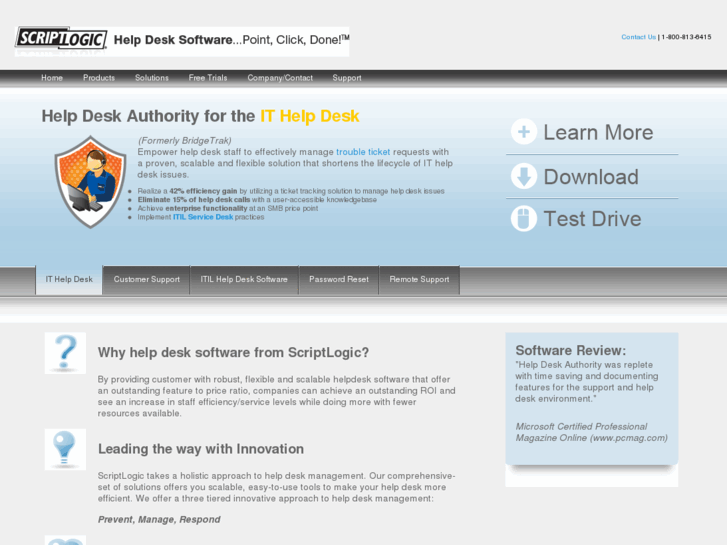This screenshot has width=727, height=545.
Task: Follow the trouble ticket link
Action: [363, 152]
